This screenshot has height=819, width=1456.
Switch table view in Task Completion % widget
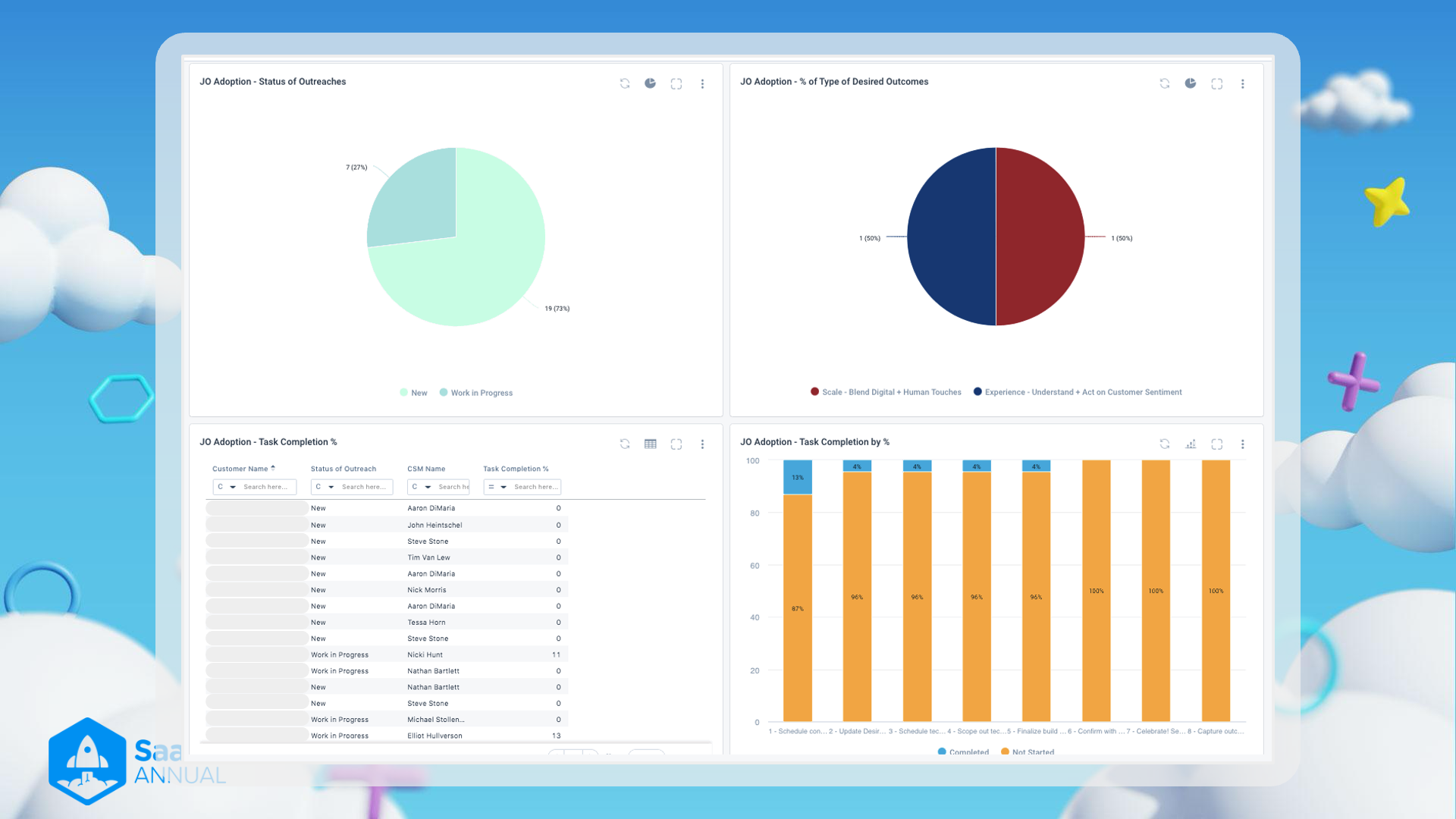(651, 444)
